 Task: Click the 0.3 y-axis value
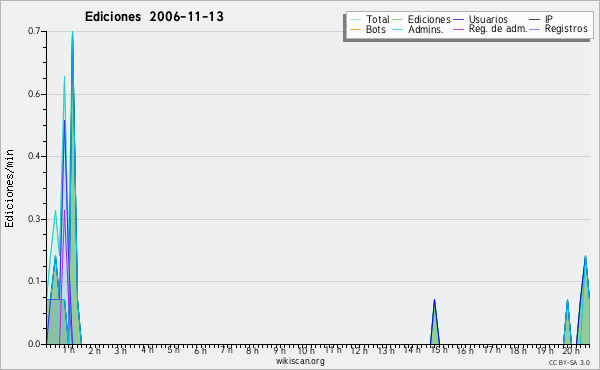click(x=34, y=219)
